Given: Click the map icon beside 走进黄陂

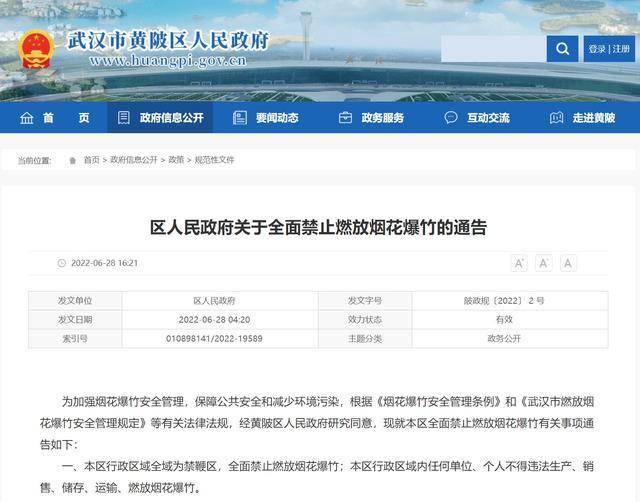Looking at the screenshot, I should click(556, 118).
